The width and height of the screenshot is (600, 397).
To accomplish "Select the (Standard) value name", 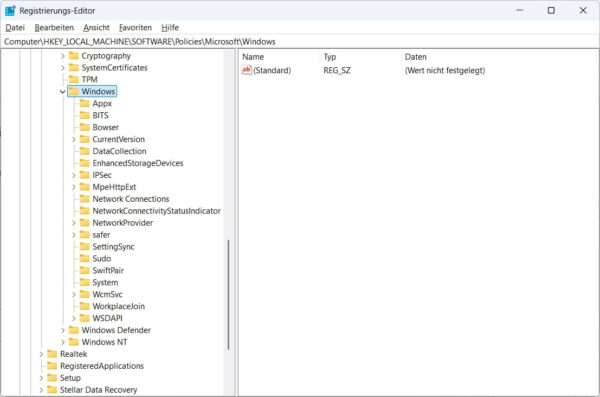I will tap(272, 70).
